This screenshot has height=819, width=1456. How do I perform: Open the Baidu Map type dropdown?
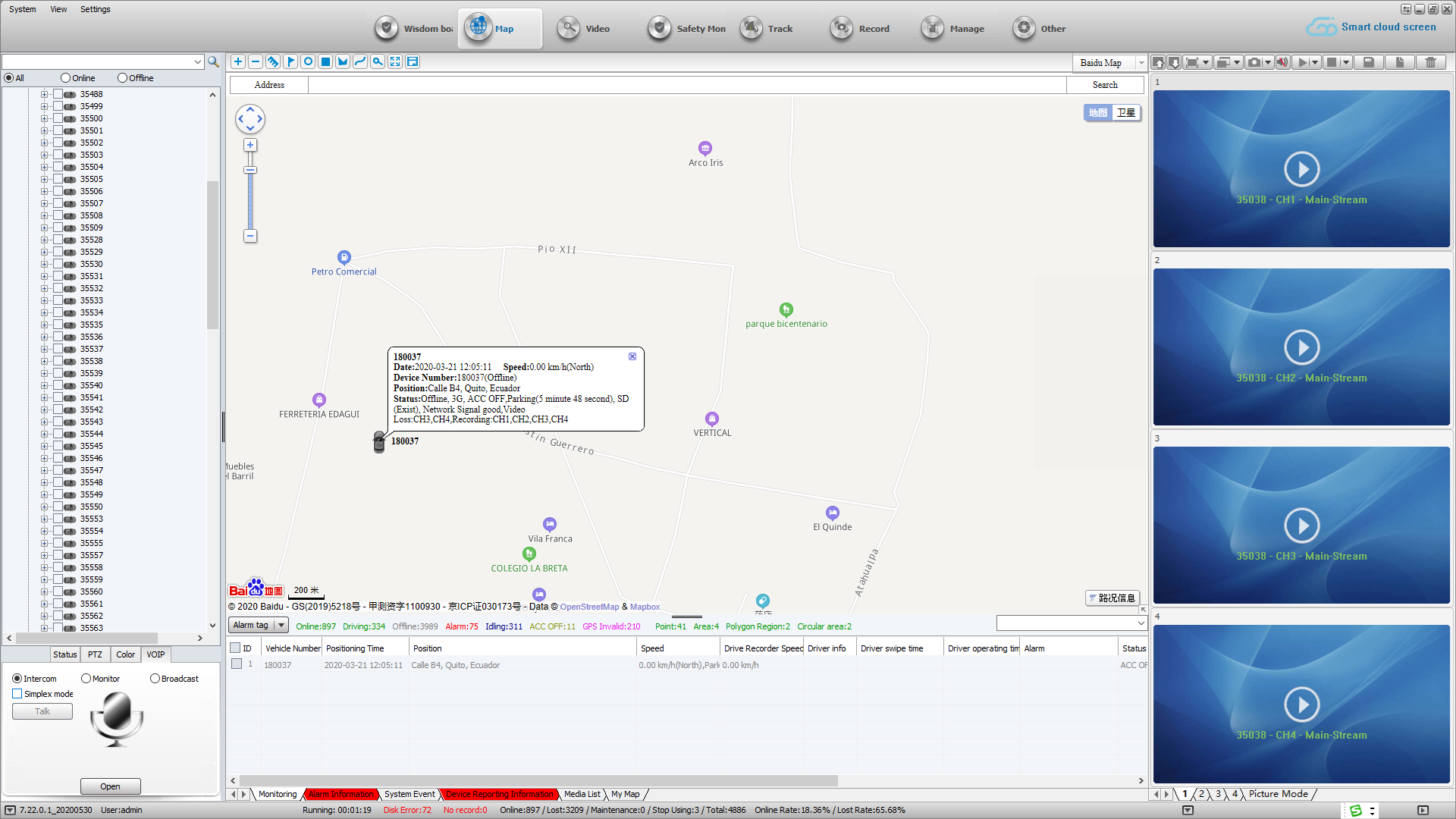[1141, 63]
